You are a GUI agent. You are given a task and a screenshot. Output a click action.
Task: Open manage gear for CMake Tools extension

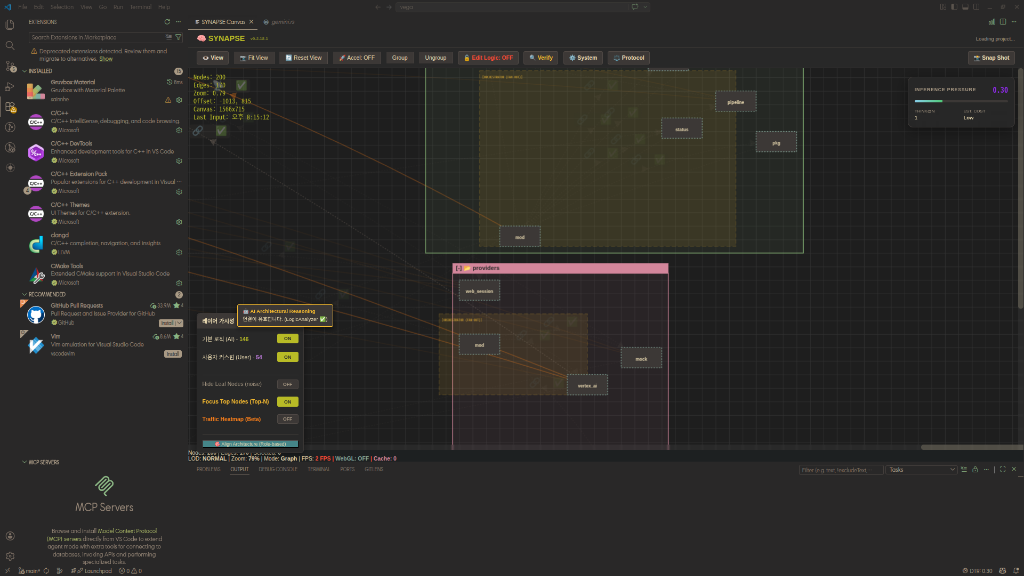click(x=179, y=283)
